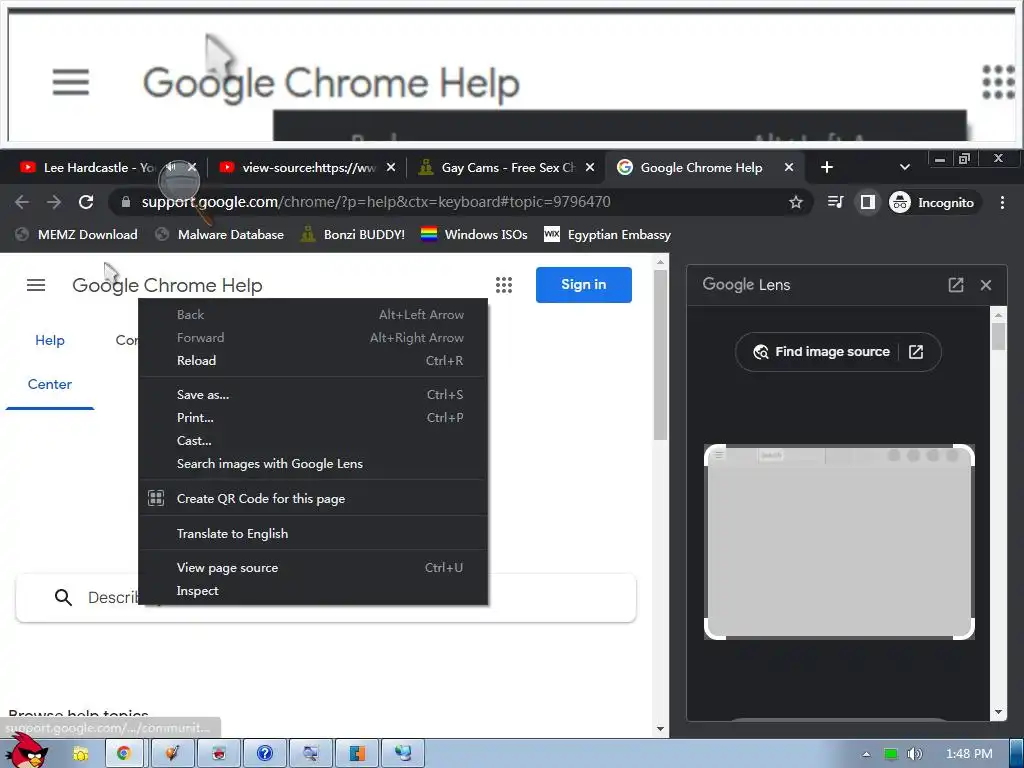1024x768 pixels.
Task: Select View page source
Action: pos(313,568)
